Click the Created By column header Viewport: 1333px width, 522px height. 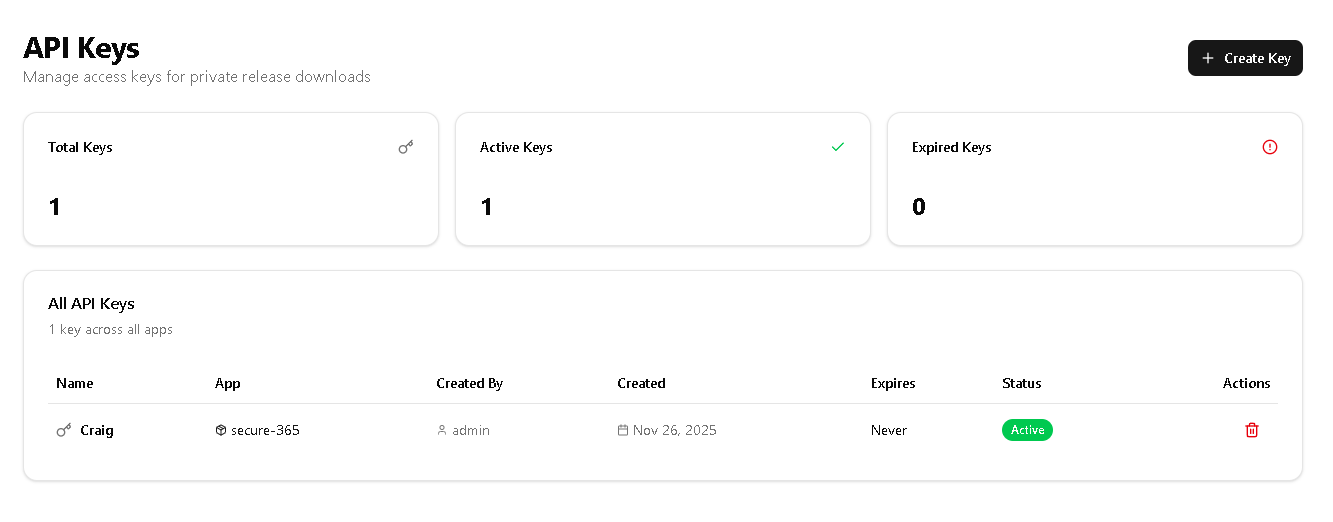click(x=469, y=383)
